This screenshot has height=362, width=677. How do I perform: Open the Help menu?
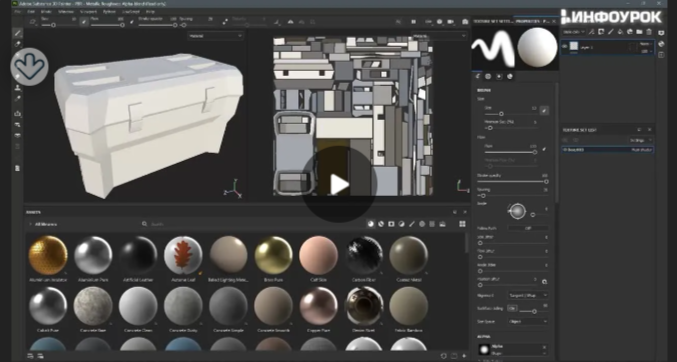(150, 12)
